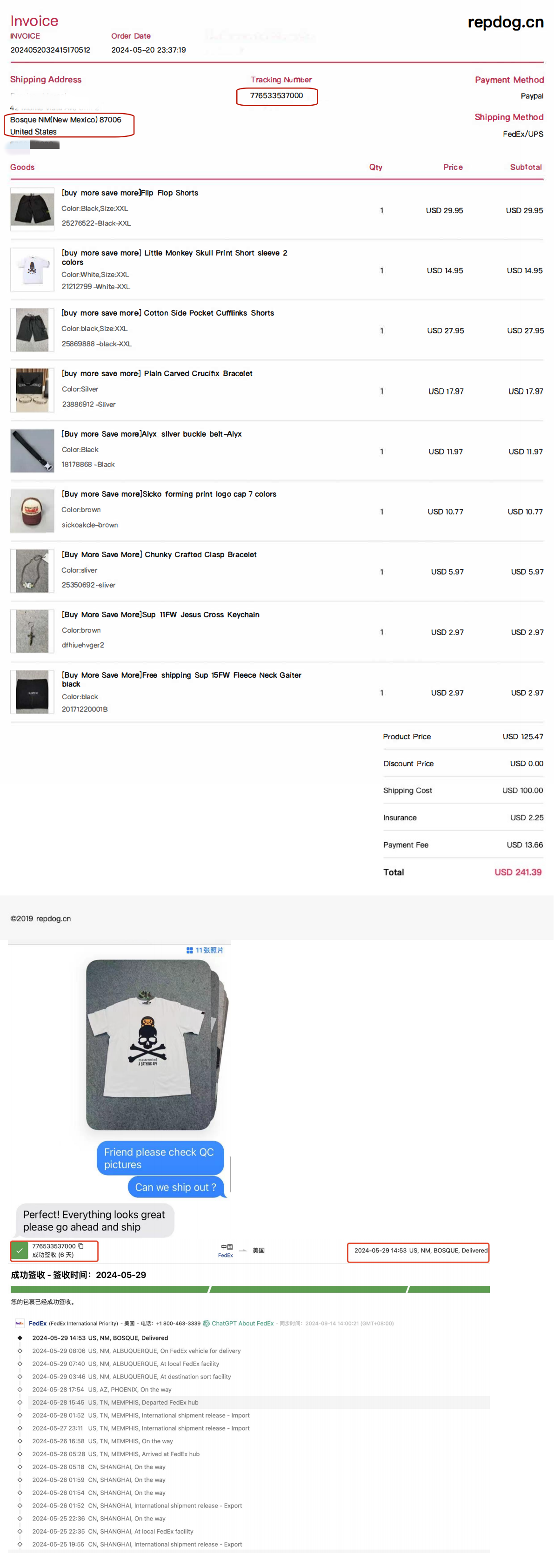Click the ChatGPT About FedEx icon

(x=206, y=1323)
